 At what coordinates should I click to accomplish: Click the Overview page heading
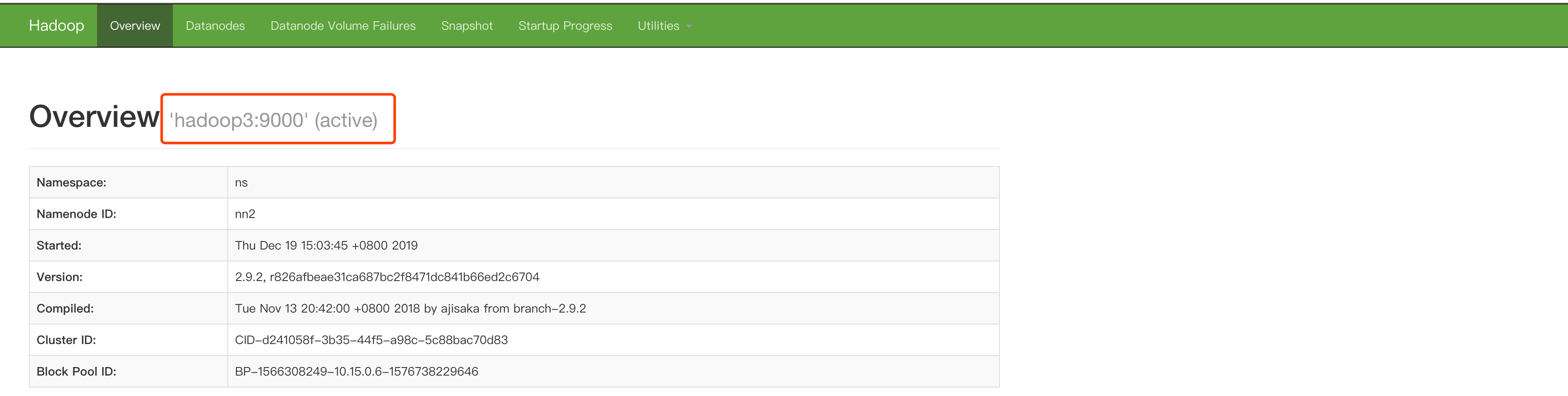[x=95, y=116]
